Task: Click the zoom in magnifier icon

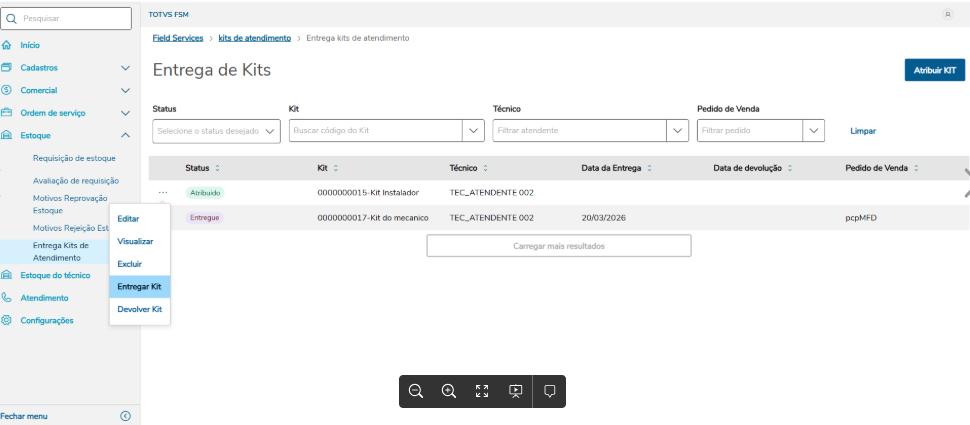Action: click(x=449, y=391)
